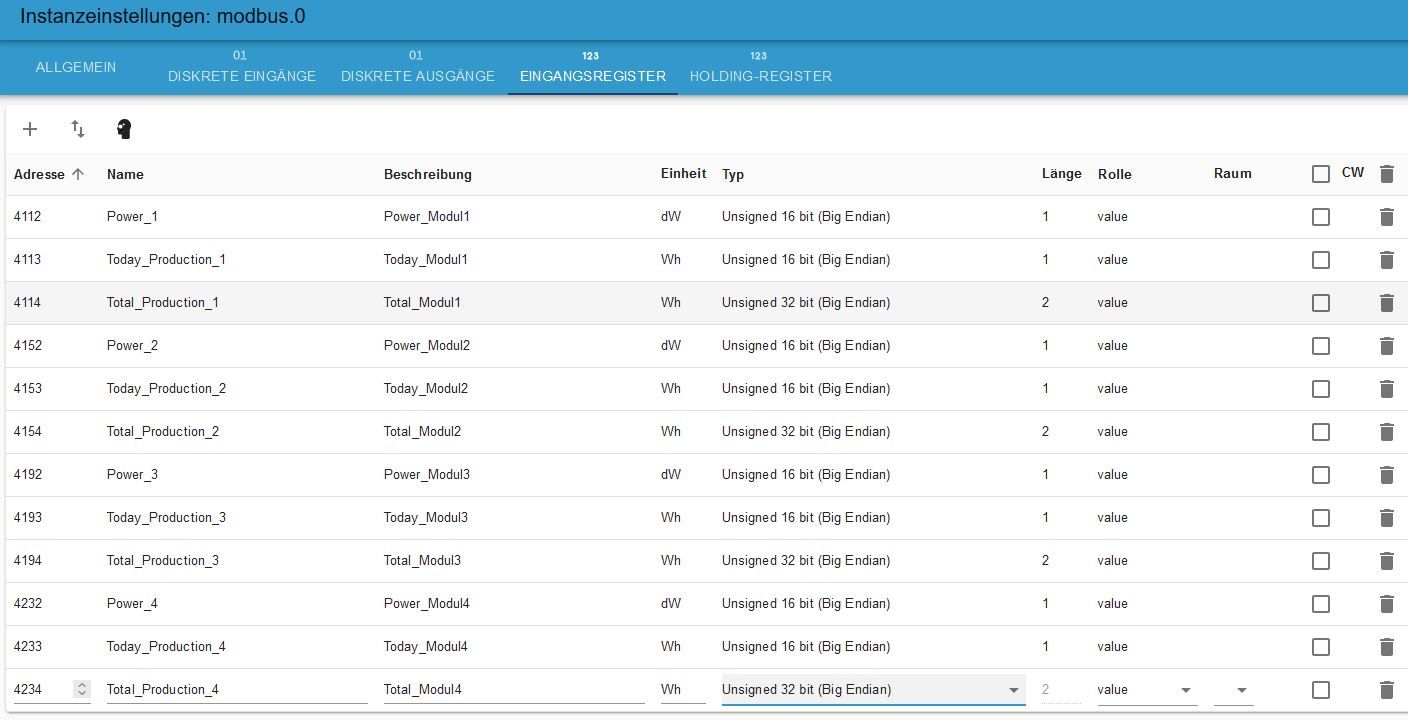Screen dimensions: 1408x720
Task: Delete the Today_Production_3 row
Action: 1386,518
